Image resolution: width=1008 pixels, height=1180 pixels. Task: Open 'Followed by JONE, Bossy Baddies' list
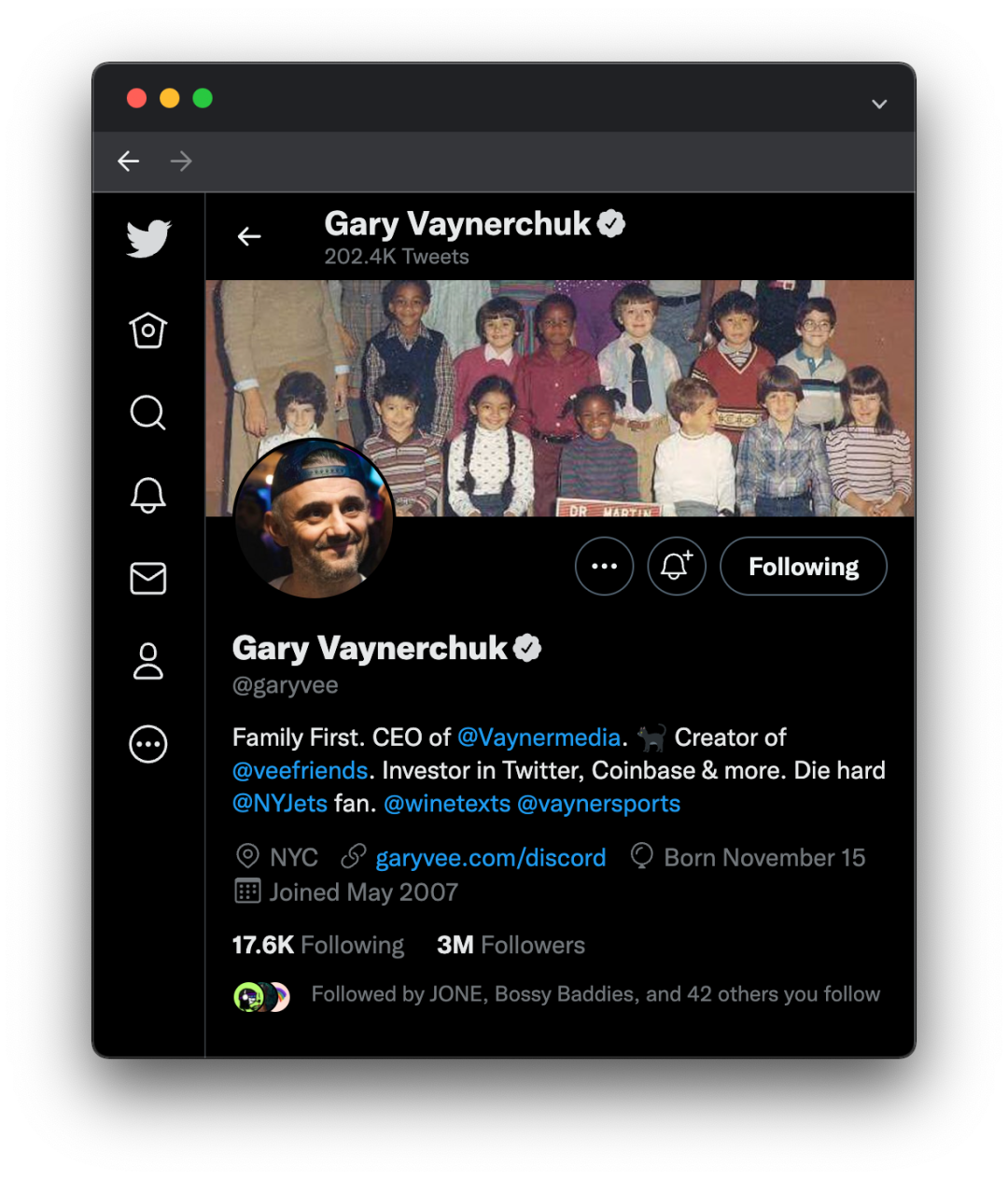pyautogui.click(x=595, y=994)
